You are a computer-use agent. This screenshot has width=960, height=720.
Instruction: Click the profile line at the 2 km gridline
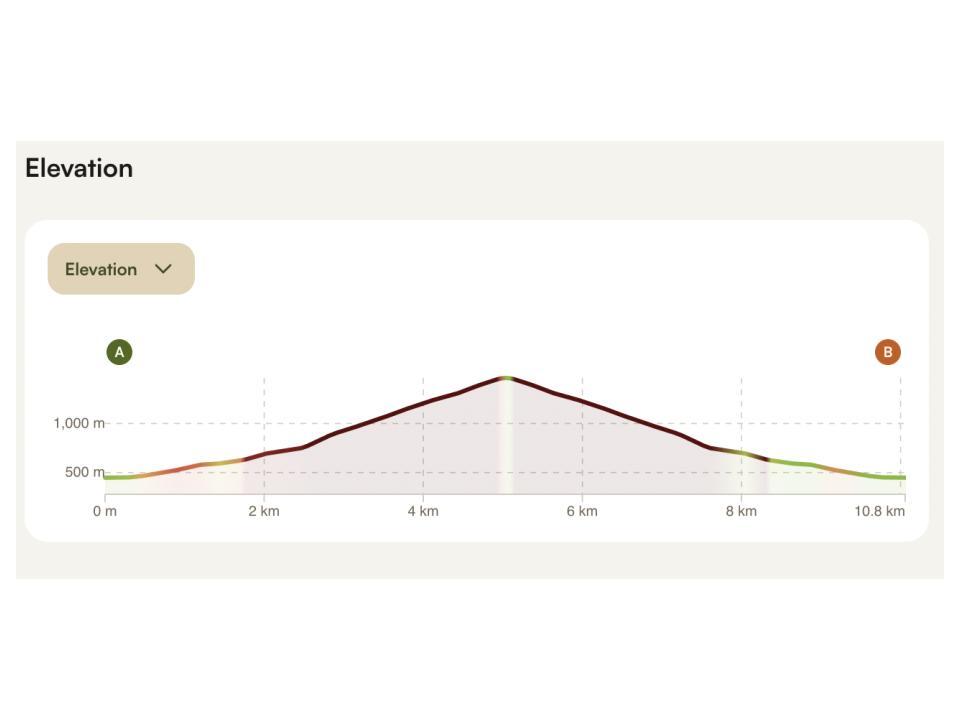[x=264, y=454]
